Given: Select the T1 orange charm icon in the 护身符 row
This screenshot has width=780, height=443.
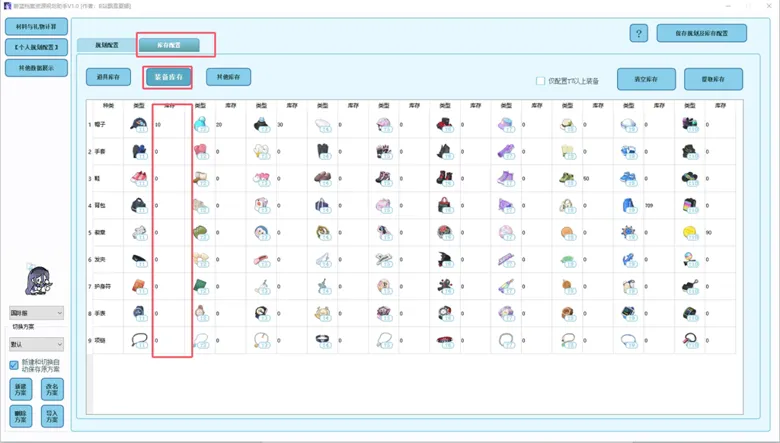Looking at the screenshot, I should point(139,286).
